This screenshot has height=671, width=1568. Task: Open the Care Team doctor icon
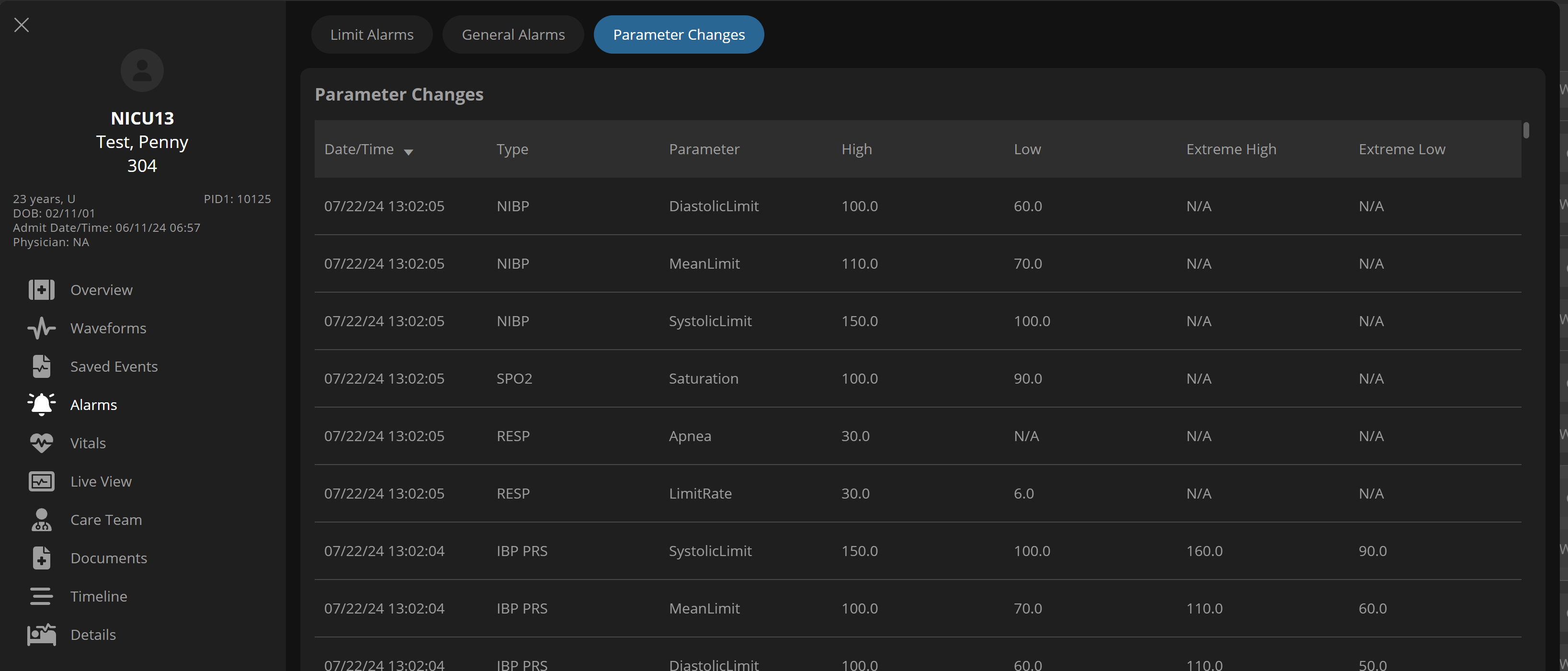pyautogui.click(x=41, y=520)
